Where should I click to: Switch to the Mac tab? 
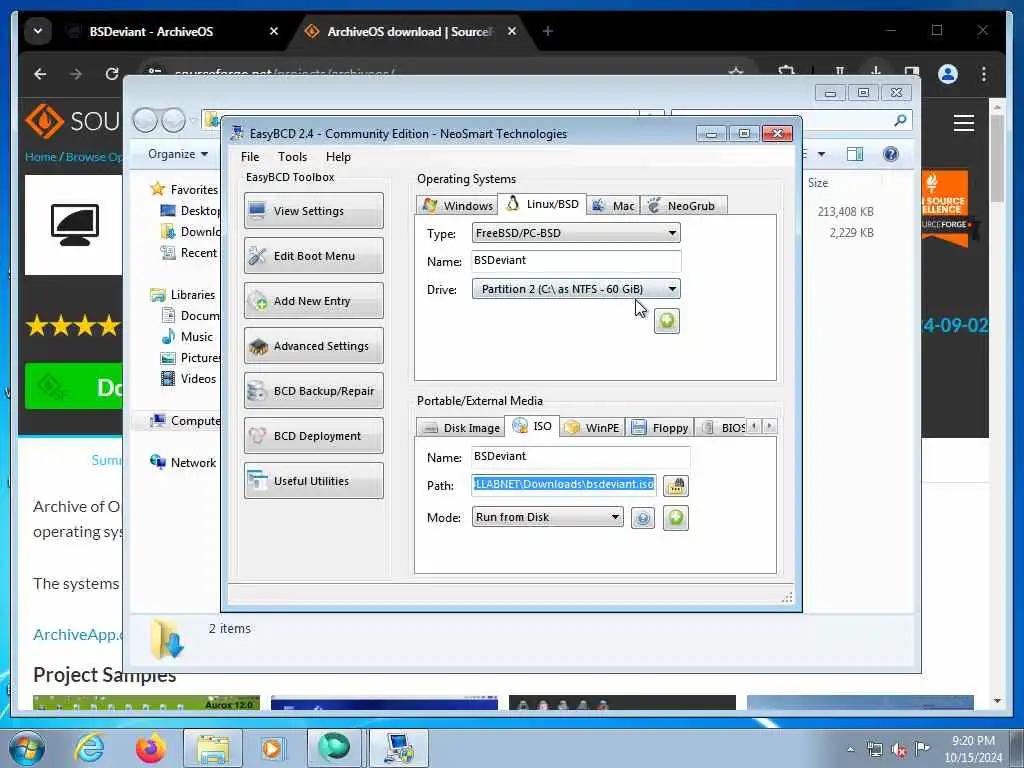click(x=613, y=206)
